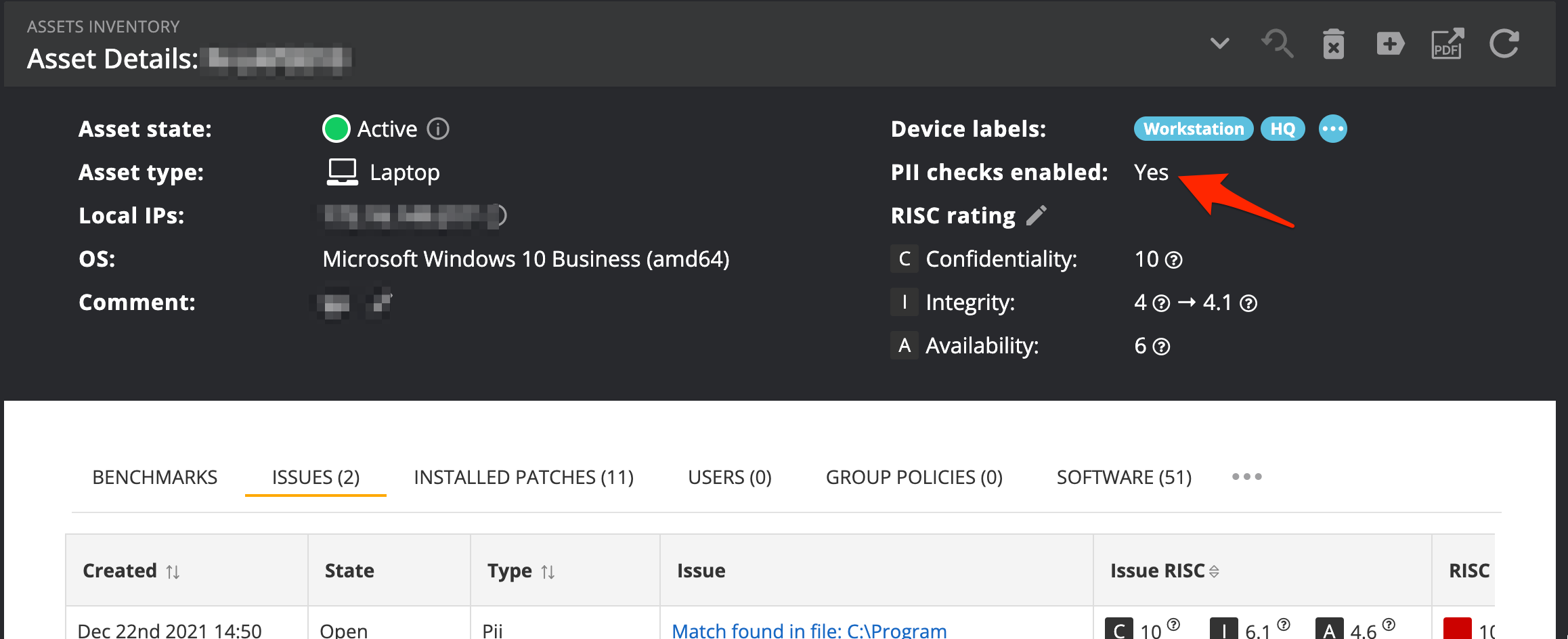Screen dimensions: 1568x639
Task: Switch to the Benchmarks tab
Action: pyautogui.click(x=155, y=477)
